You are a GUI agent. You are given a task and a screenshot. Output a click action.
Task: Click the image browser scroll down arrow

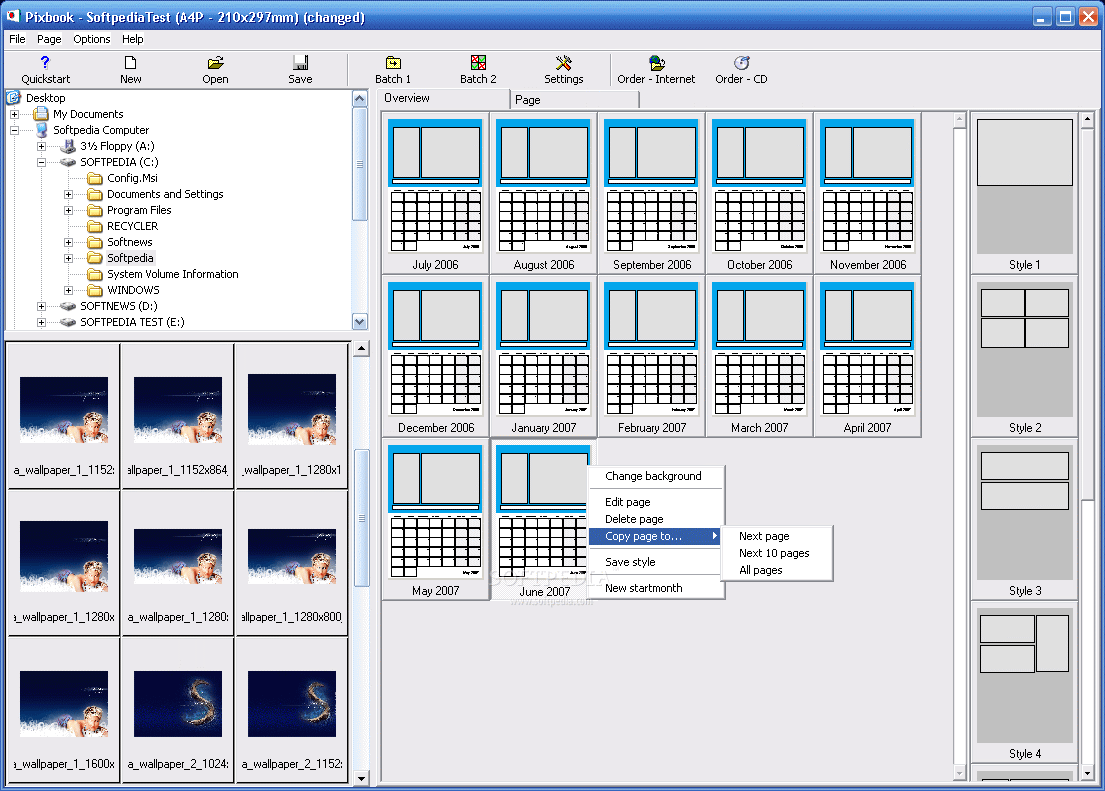pyautogui.click(x=361, y=778)
